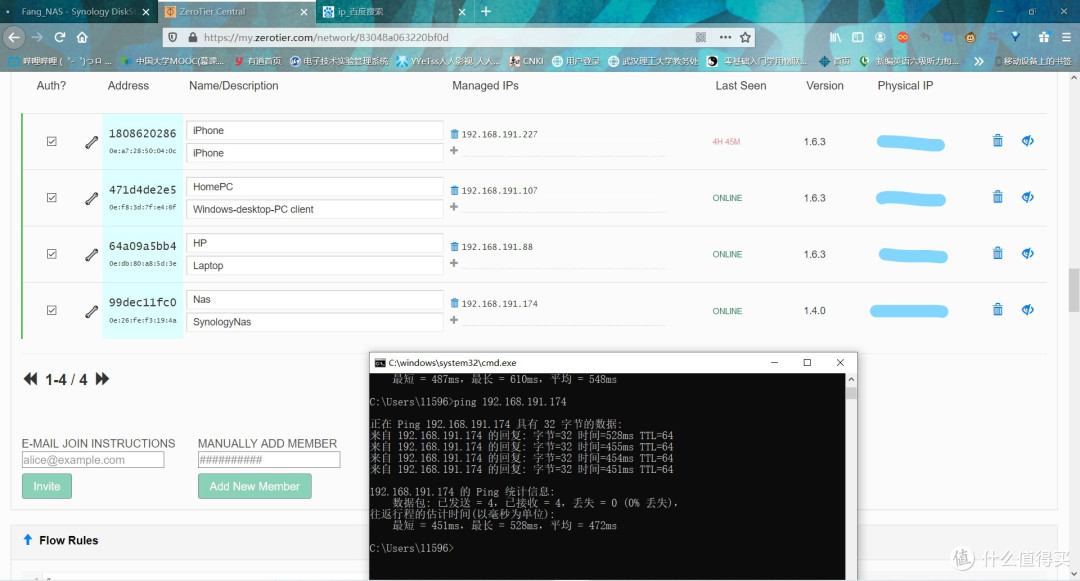Go to next members page arrow

coord(102,379)
